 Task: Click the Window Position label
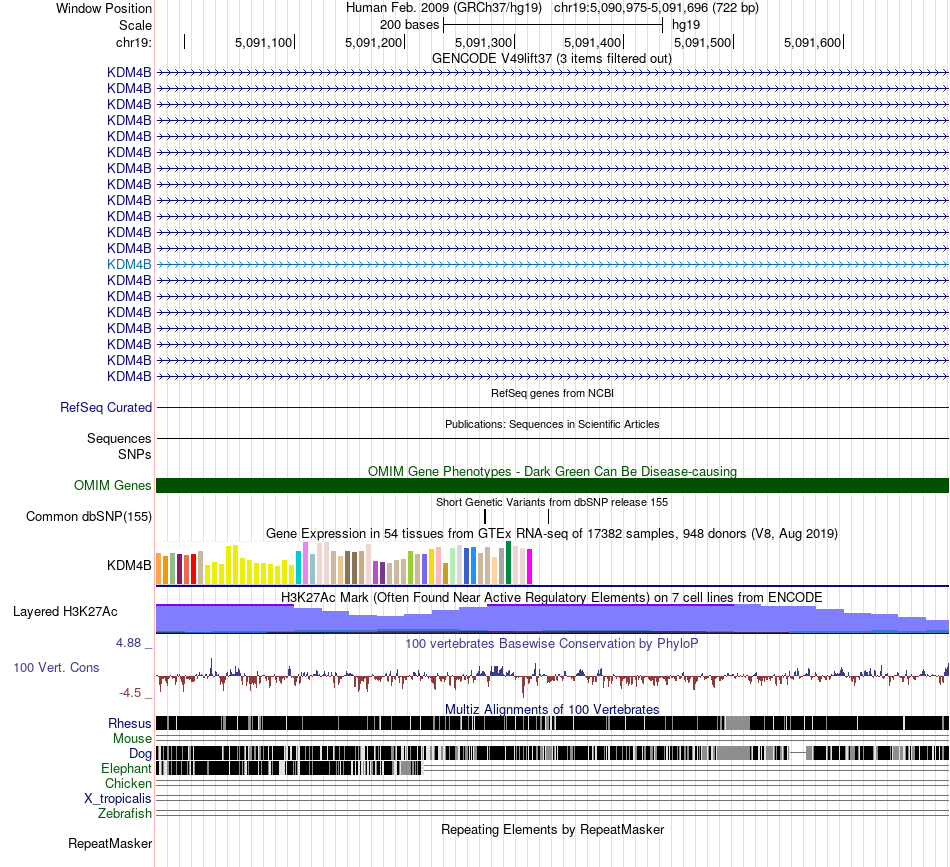click(x=104, y=8)
